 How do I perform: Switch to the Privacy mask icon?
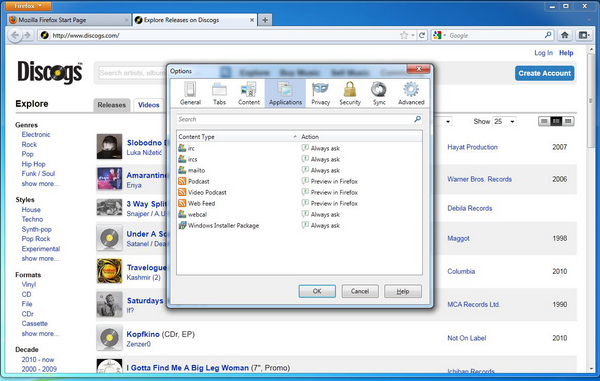pos(320,93)
